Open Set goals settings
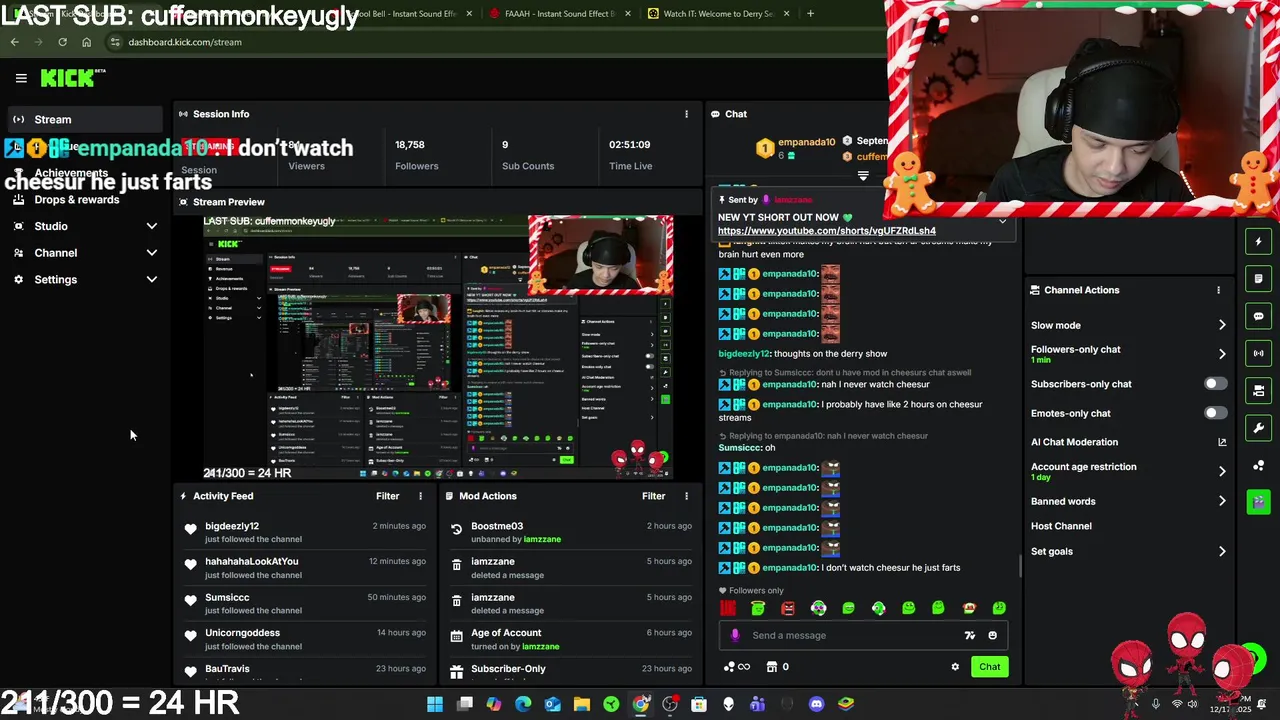 point(1128,551)
